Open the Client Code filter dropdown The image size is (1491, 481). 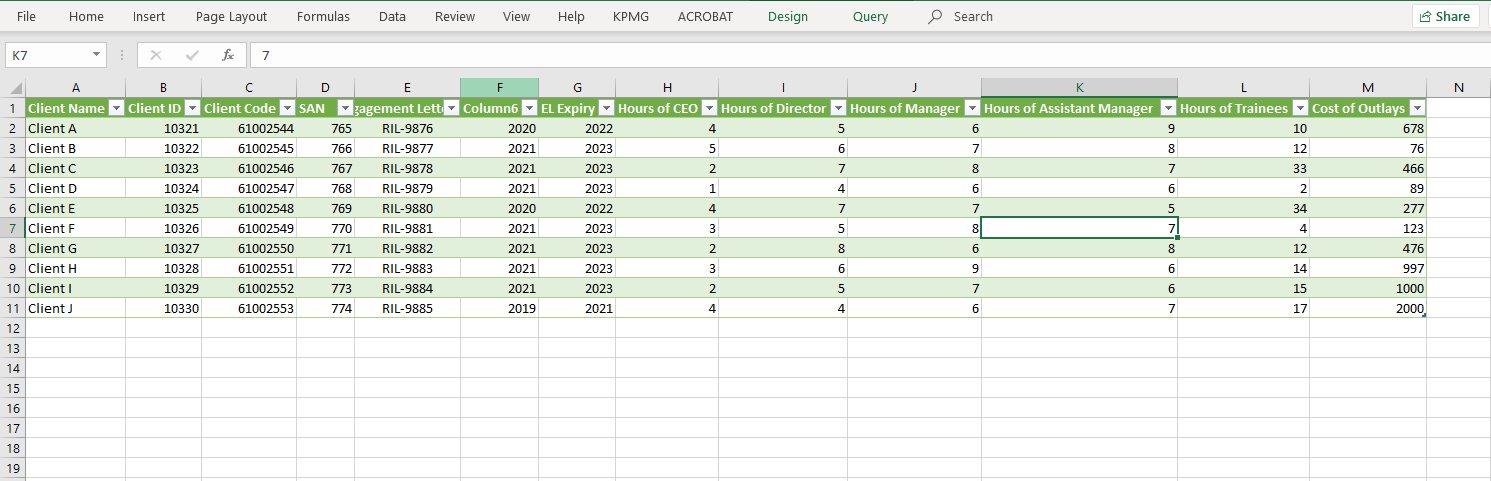(x=286, y=108)
